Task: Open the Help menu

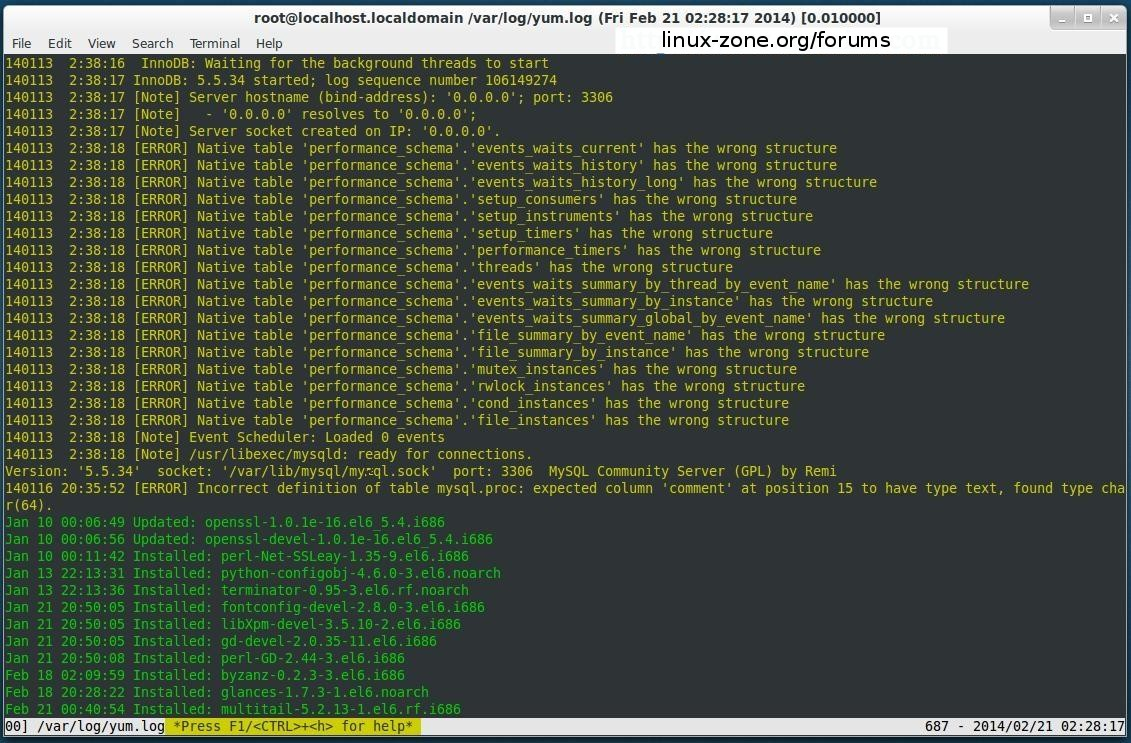Action: pyautogui.click(x=269, y=43)
